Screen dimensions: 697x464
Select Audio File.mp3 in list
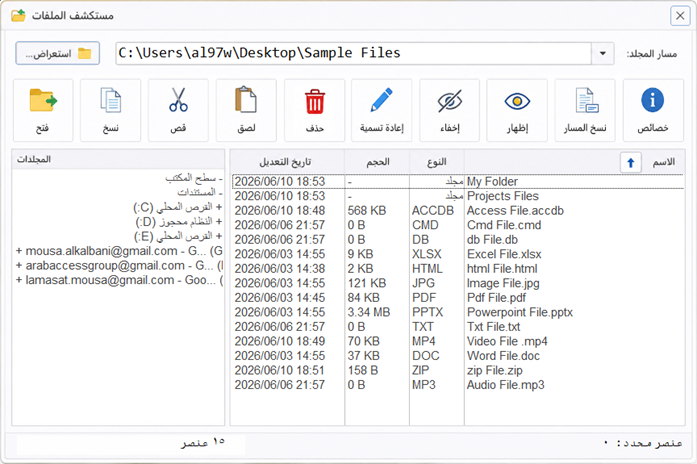pyautogui.click(x=458, y=385)
